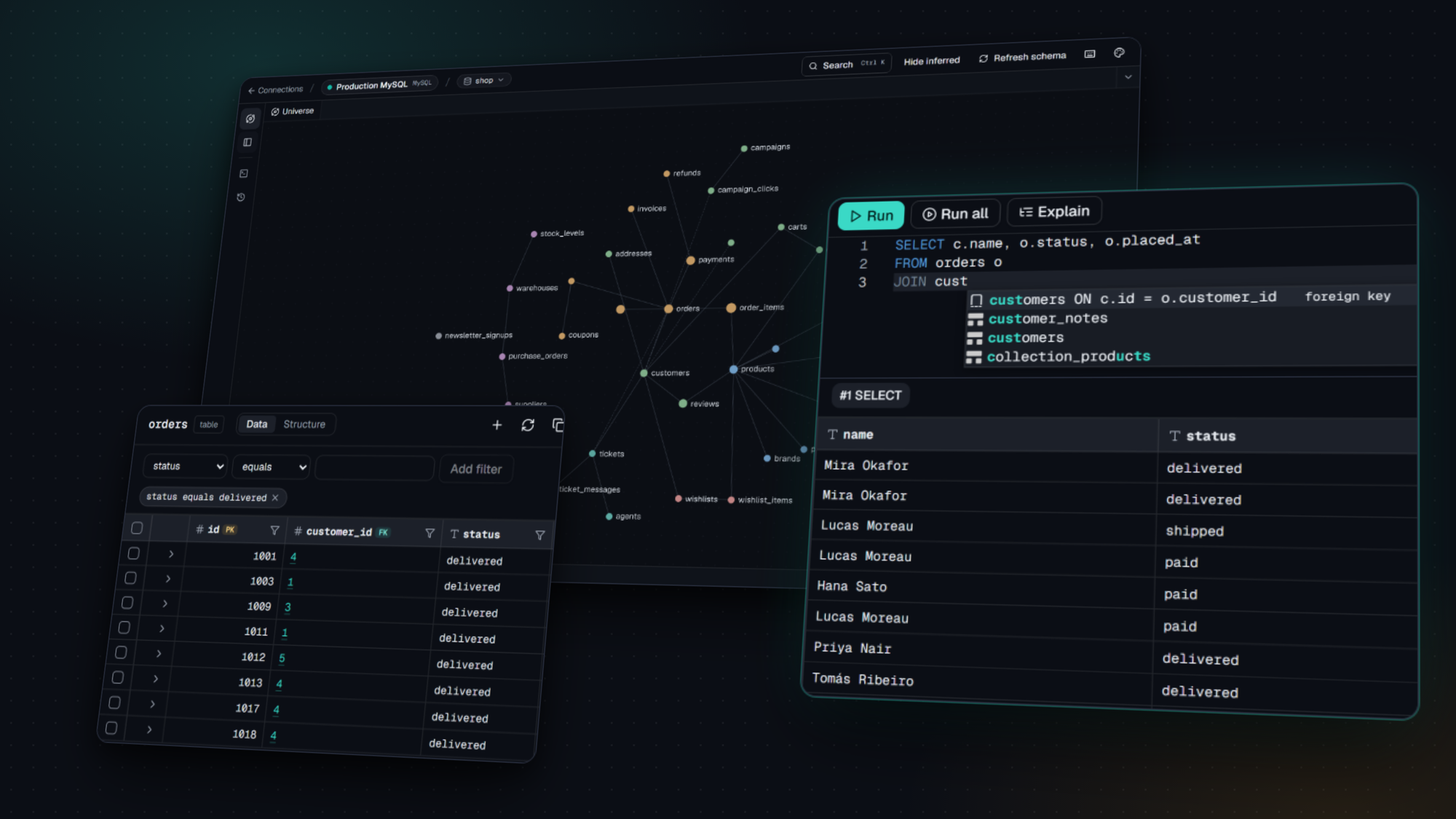Check the row checkbox for order 1003
The image size is (1456, 819).
coord(130,578)
